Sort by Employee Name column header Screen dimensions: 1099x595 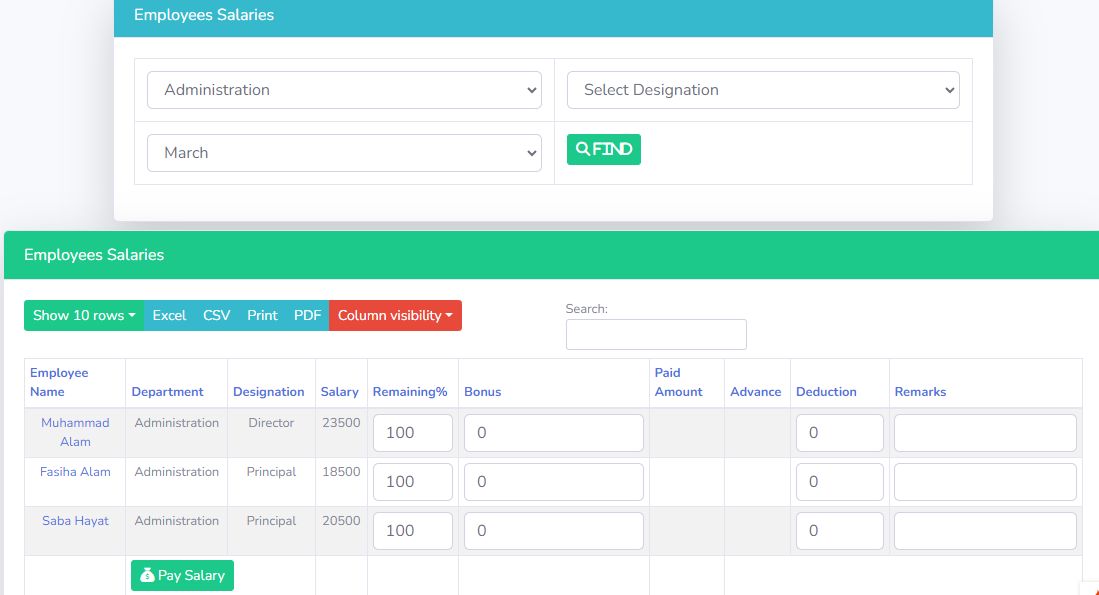tap(59, 382)
